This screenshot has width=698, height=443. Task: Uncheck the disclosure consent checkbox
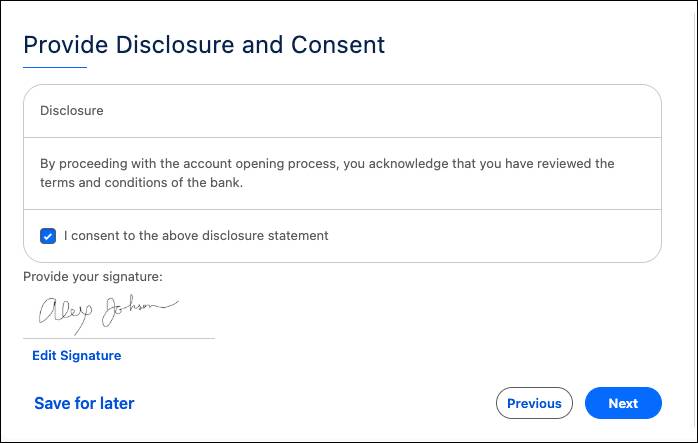click(48, 236)
